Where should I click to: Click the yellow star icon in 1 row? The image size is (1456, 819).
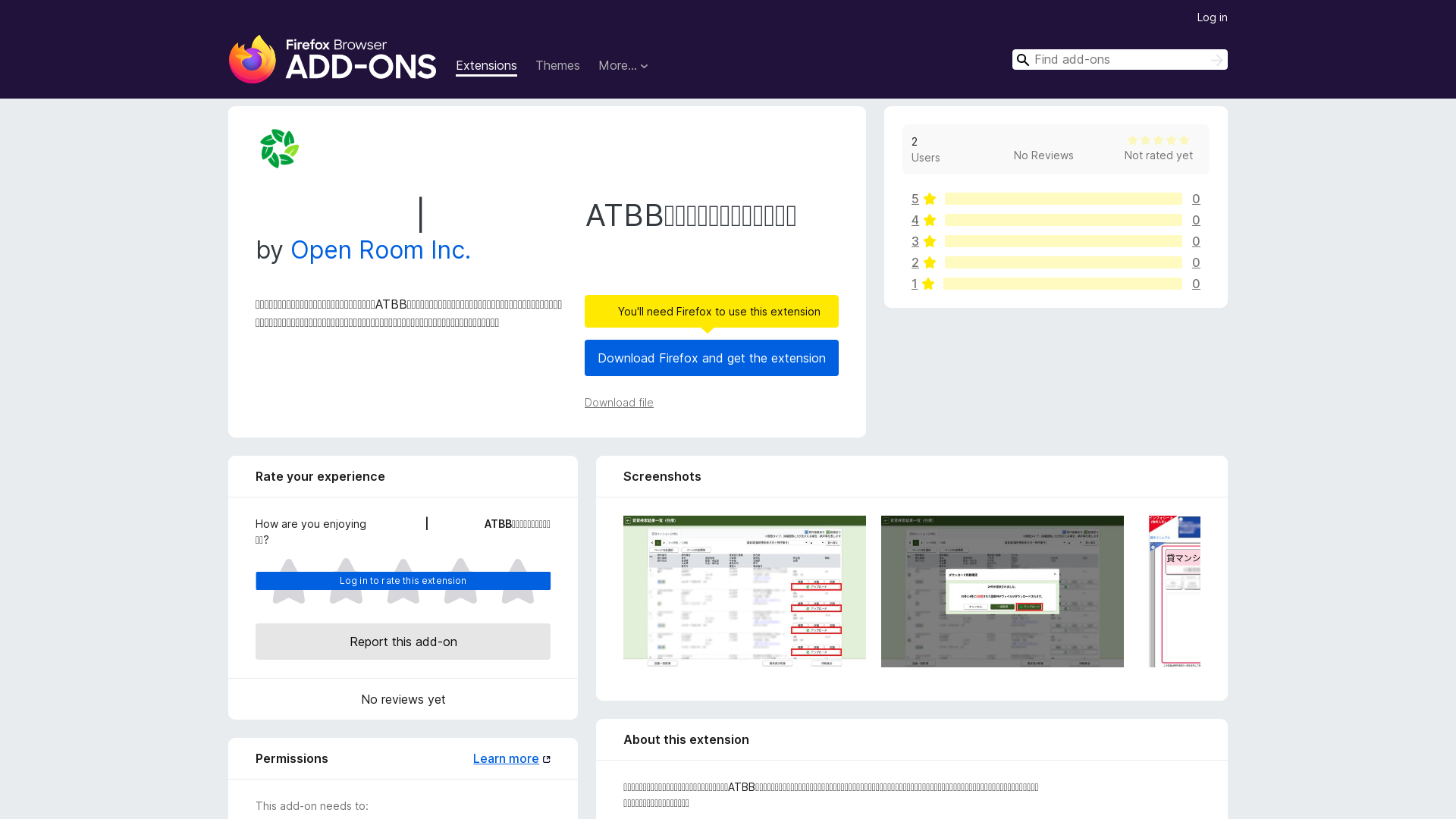point(928,284)
